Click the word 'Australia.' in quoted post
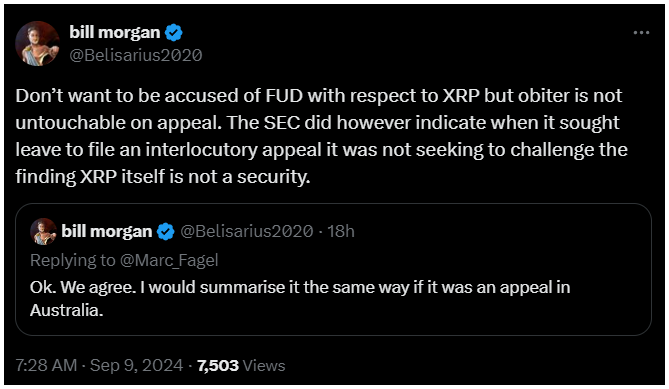Viewport: 669px width, 389px height. (x=67, y=310)
